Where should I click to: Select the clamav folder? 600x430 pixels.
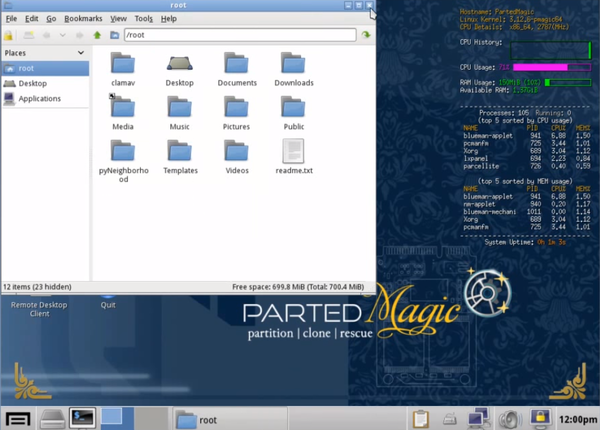pyautogui.click(x=123, y=69)
